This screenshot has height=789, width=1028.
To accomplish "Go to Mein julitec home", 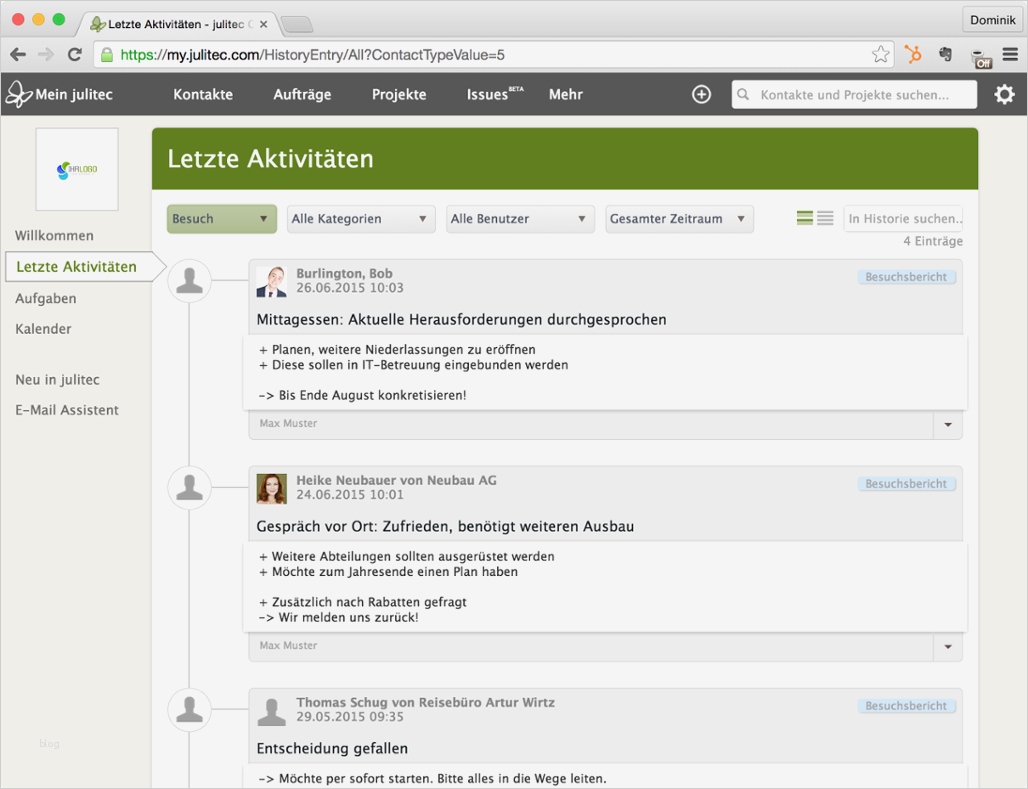I will (x=74, y=94).
